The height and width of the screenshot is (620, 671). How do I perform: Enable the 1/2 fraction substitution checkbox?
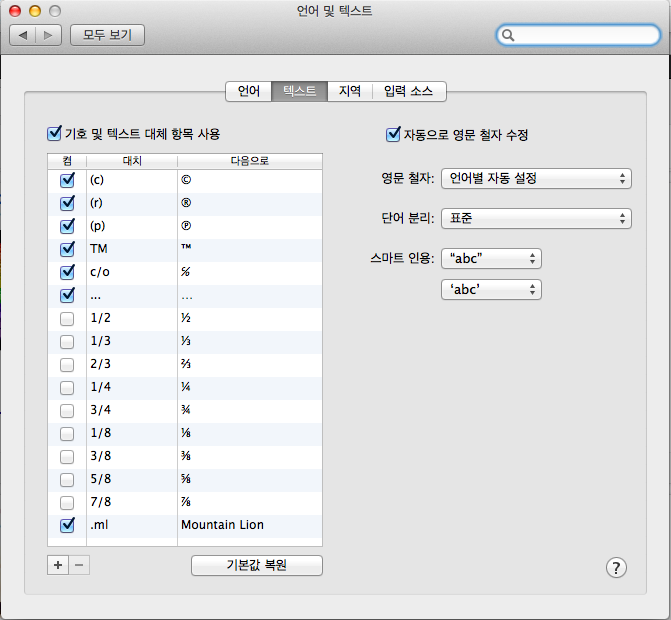(x=67, y=319)
